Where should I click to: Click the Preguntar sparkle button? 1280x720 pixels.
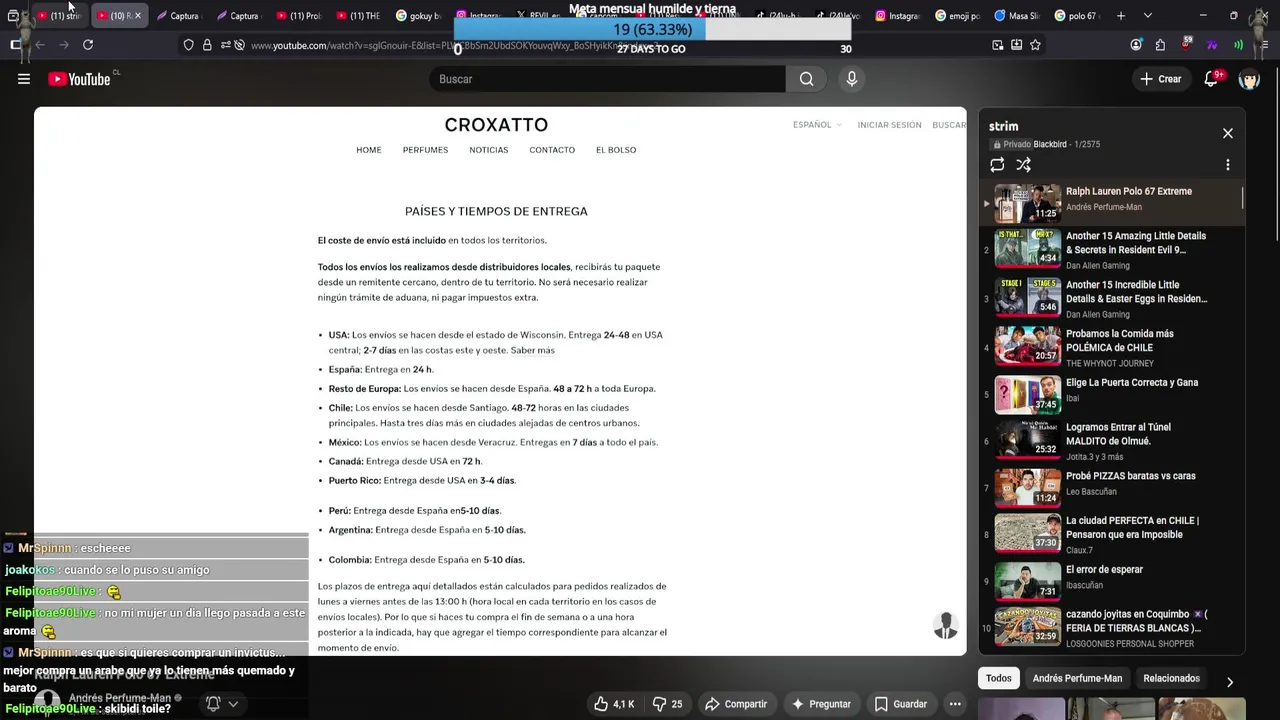821,704
